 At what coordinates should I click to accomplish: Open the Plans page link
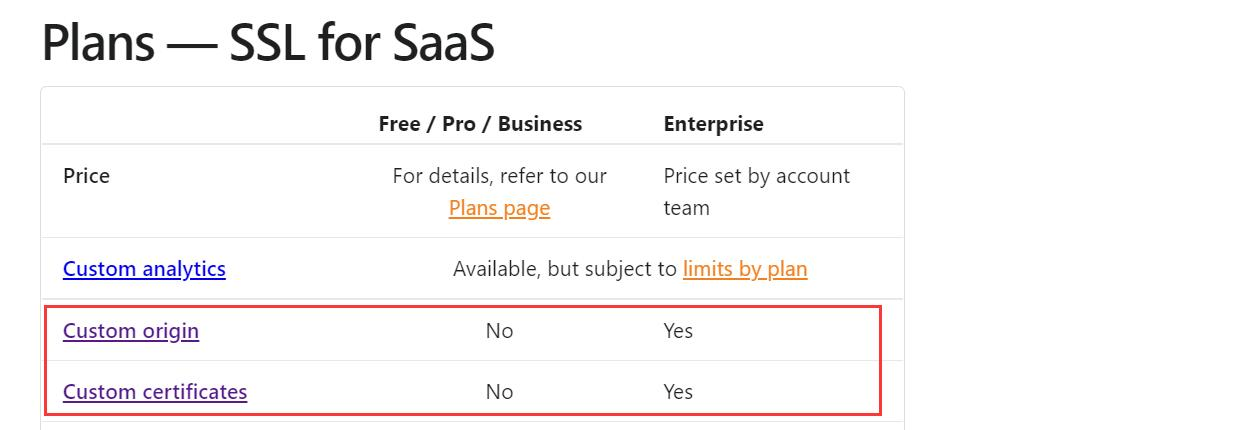click(x=499, y=208)
